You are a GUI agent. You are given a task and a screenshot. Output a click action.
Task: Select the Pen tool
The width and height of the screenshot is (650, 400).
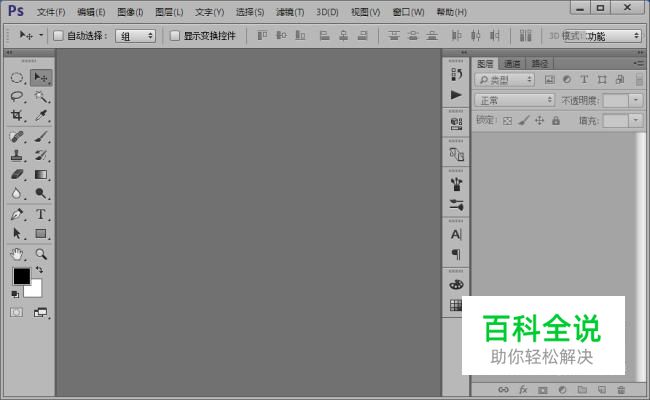tap(17, 214)
